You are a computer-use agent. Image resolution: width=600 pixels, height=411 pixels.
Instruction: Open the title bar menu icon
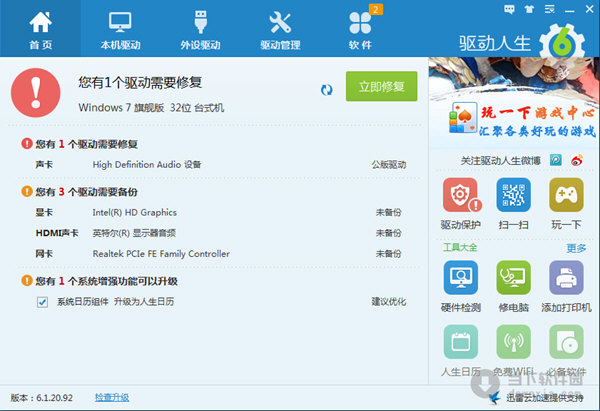pos(549,9)
